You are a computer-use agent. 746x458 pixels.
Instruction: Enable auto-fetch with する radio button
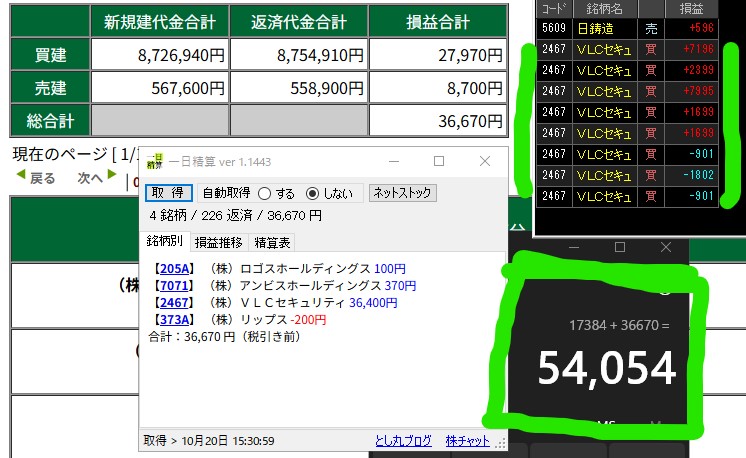pyautogui.click(x=265, y=193)
